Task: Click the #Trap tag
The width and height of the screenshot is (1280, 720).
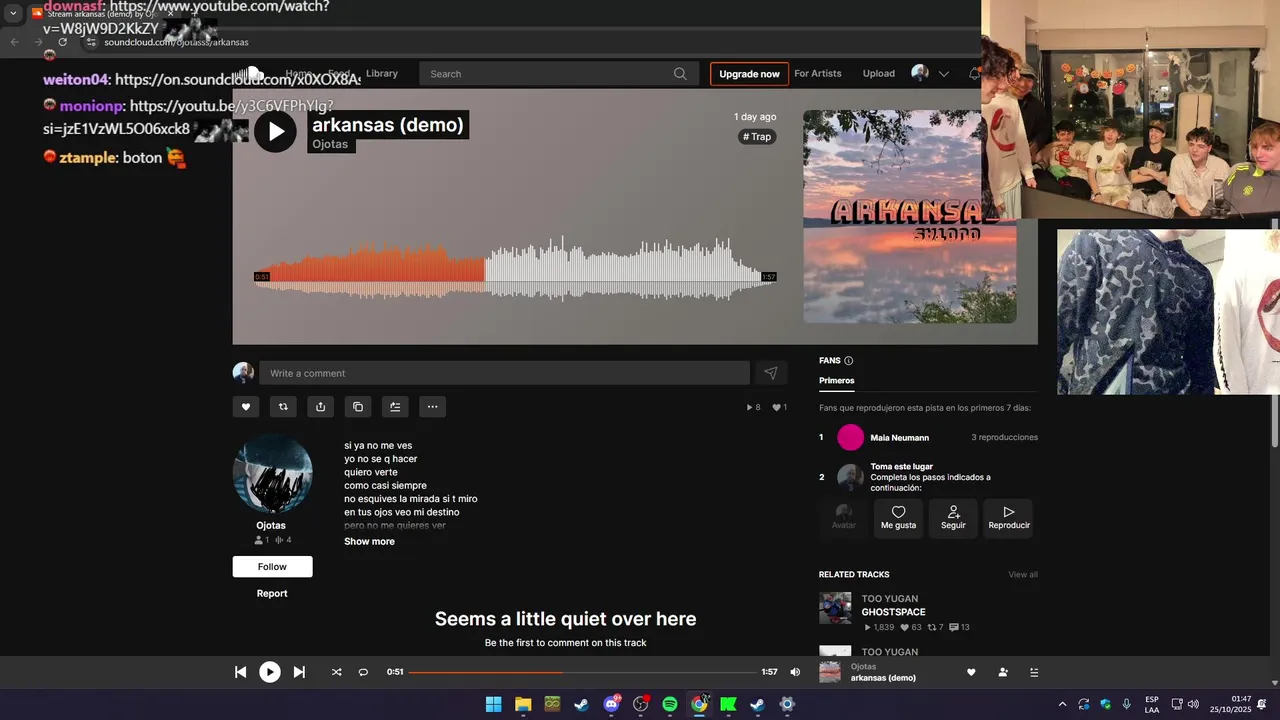Action: [x=757, y=137]
